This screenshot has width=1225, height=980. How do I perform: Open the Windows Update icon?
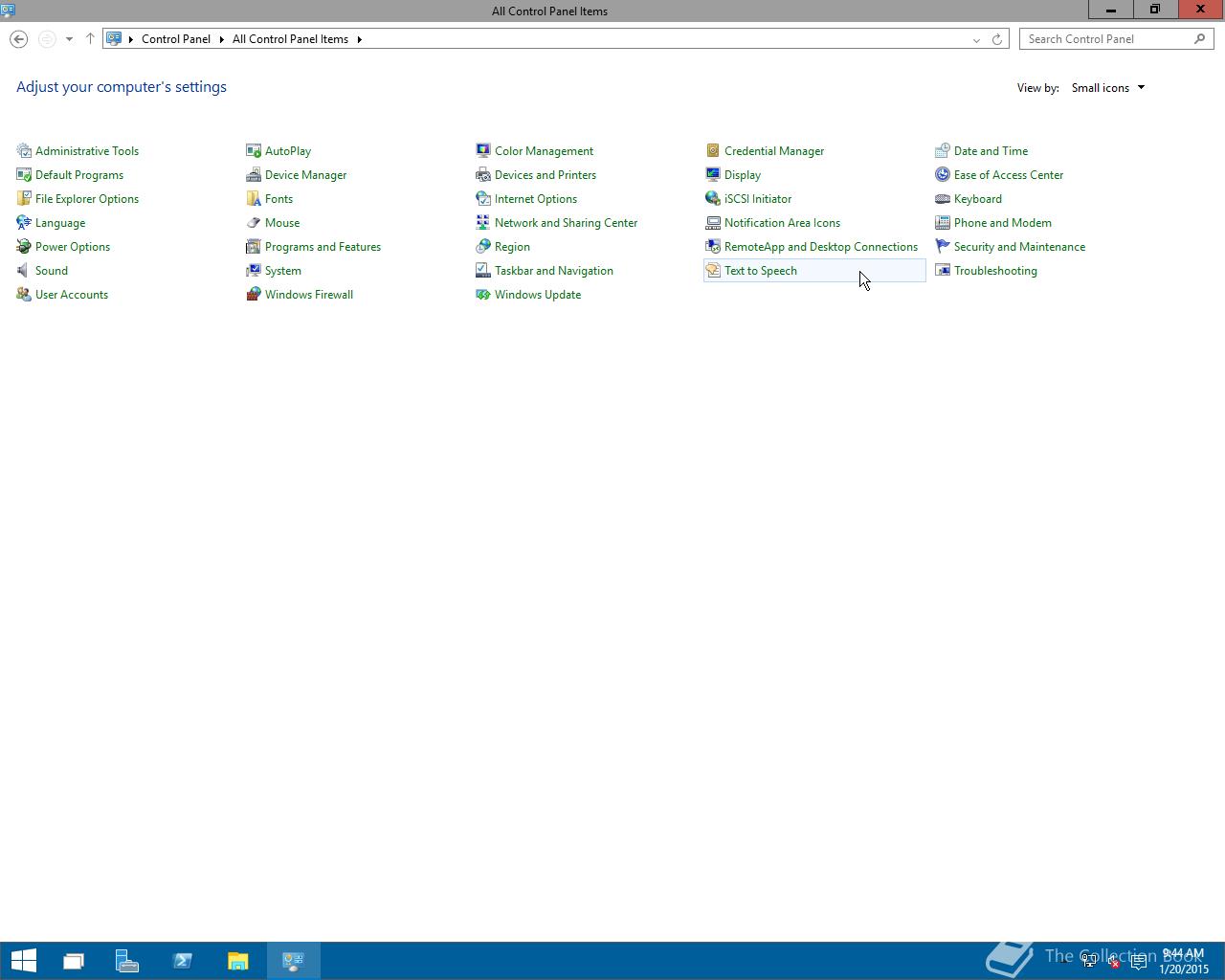point(483,294)
